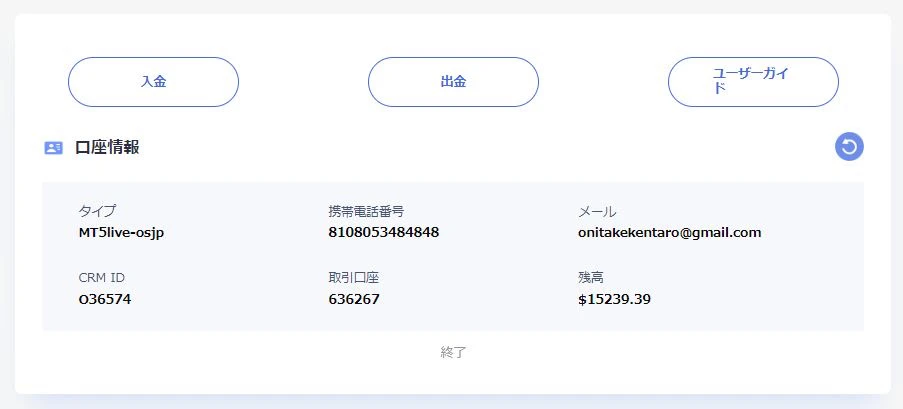Viewport: 903px width, 409px height.
Task: Click the 携帯電話番号 field label
Action: (x=366, y=211)
